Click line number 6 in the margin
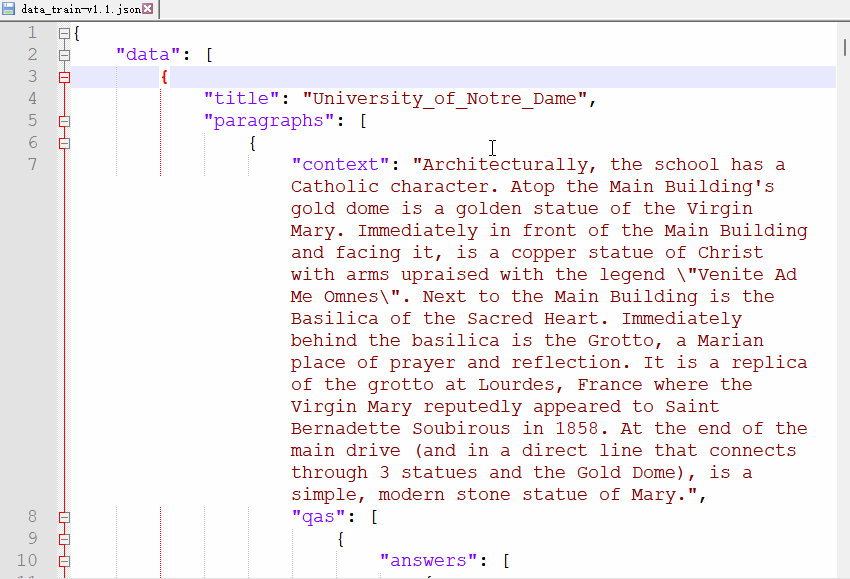The image size is (850, 579). tap(33, 143)
